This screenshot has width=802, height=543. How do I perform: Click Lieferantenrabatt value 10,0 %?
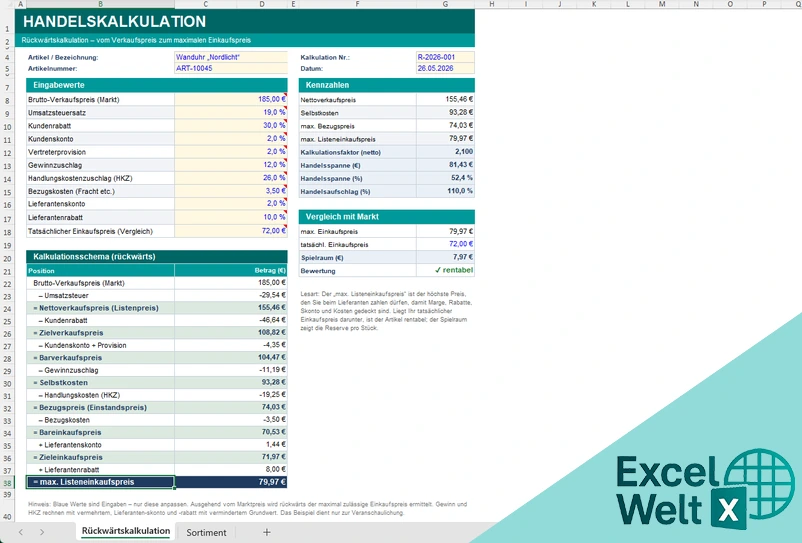point(231,217)
